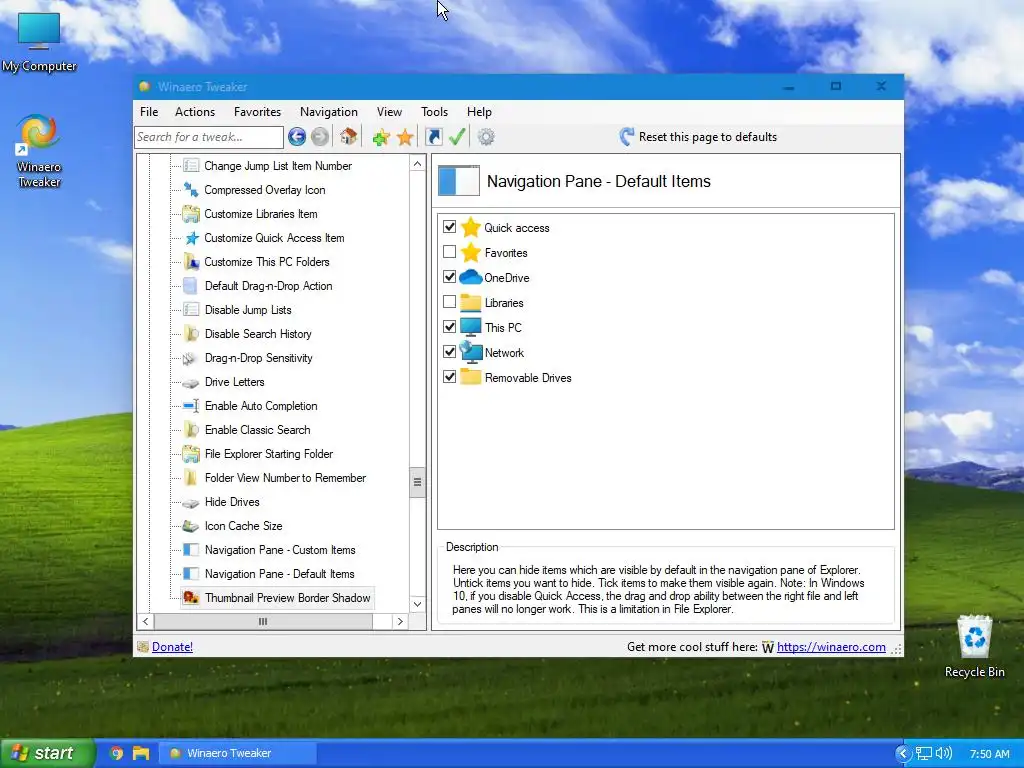Open the Actions menu
Viewport: 1024px width, 768px height.
coord(195,112)
